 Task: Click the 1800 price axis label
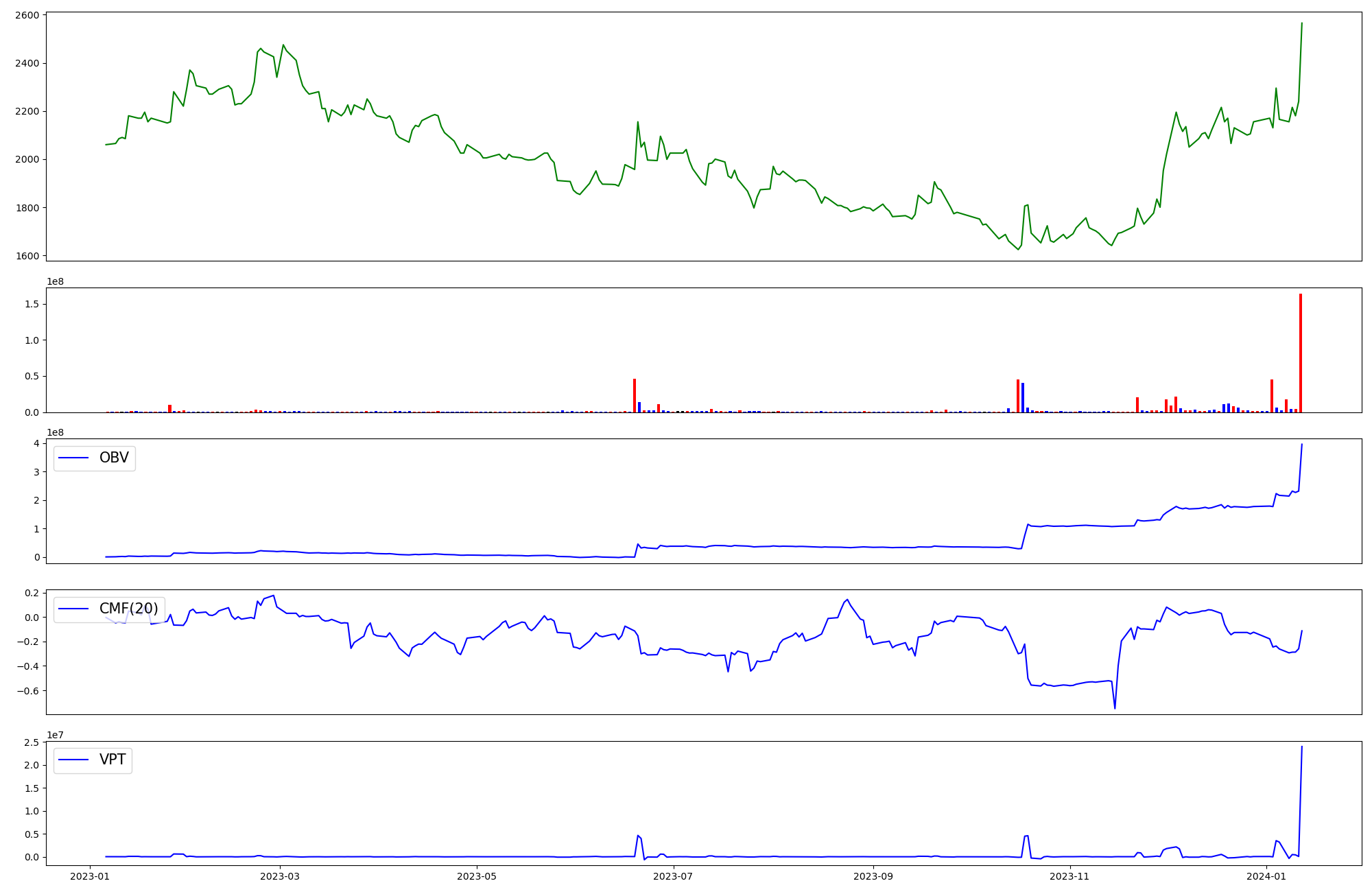click(28, 208)
